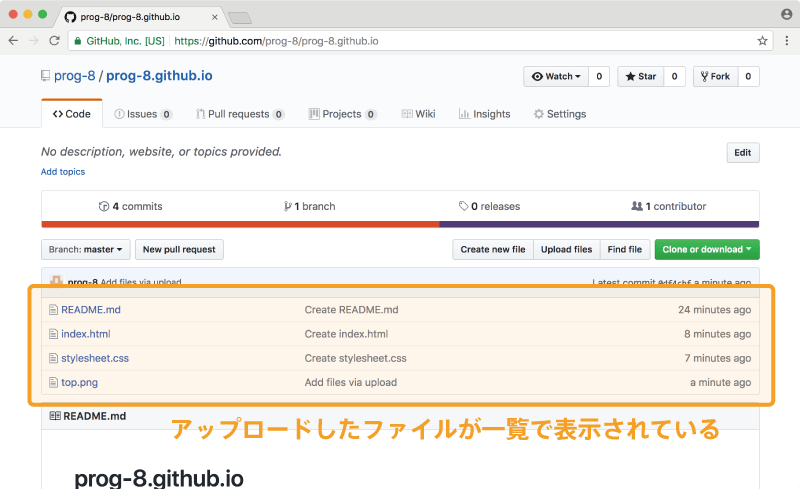800x489 pixels.
Task: Click 8 minutes ago timestamp
Action: click(717, 334)
